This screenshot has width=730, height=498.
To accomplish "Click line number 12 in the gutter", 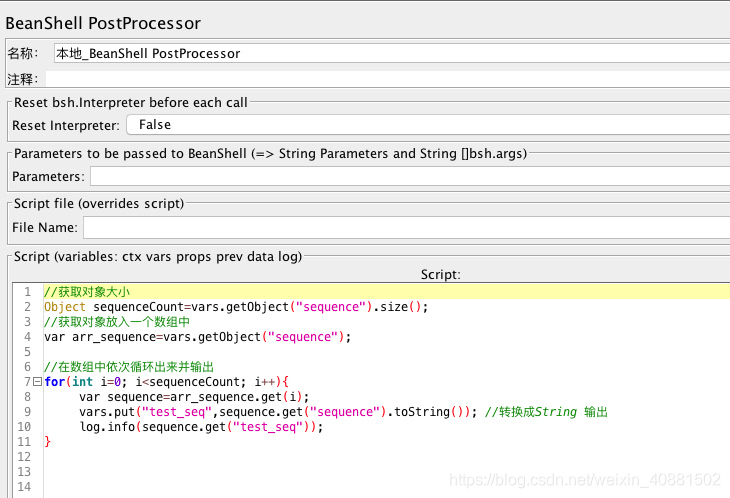I will click(24, 457).
